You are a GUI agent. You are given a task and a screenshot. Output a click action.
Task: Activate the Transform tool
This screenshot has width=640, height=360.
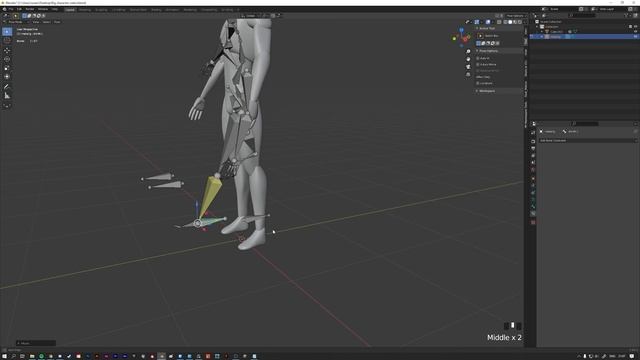pos(7,76)
